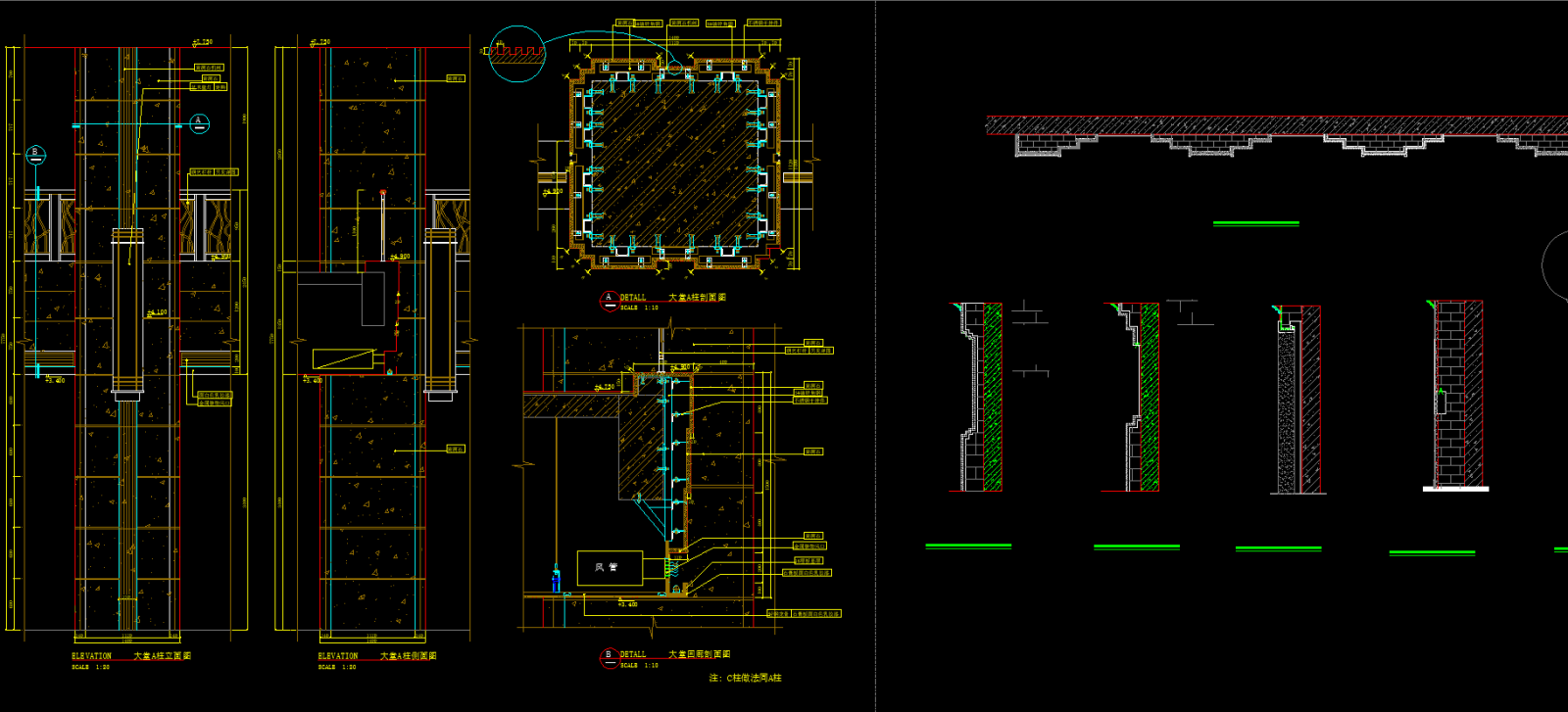Select the green title bar under the cornice section
1568x712 pixels.
point(1256,223)
